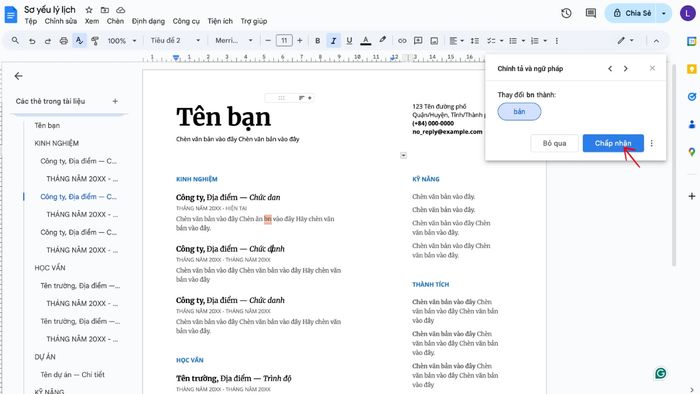Increase the font size
Image resolution: width=700 pixels, height=394 pixels.
pyautogui.click(x=300, y=41)
